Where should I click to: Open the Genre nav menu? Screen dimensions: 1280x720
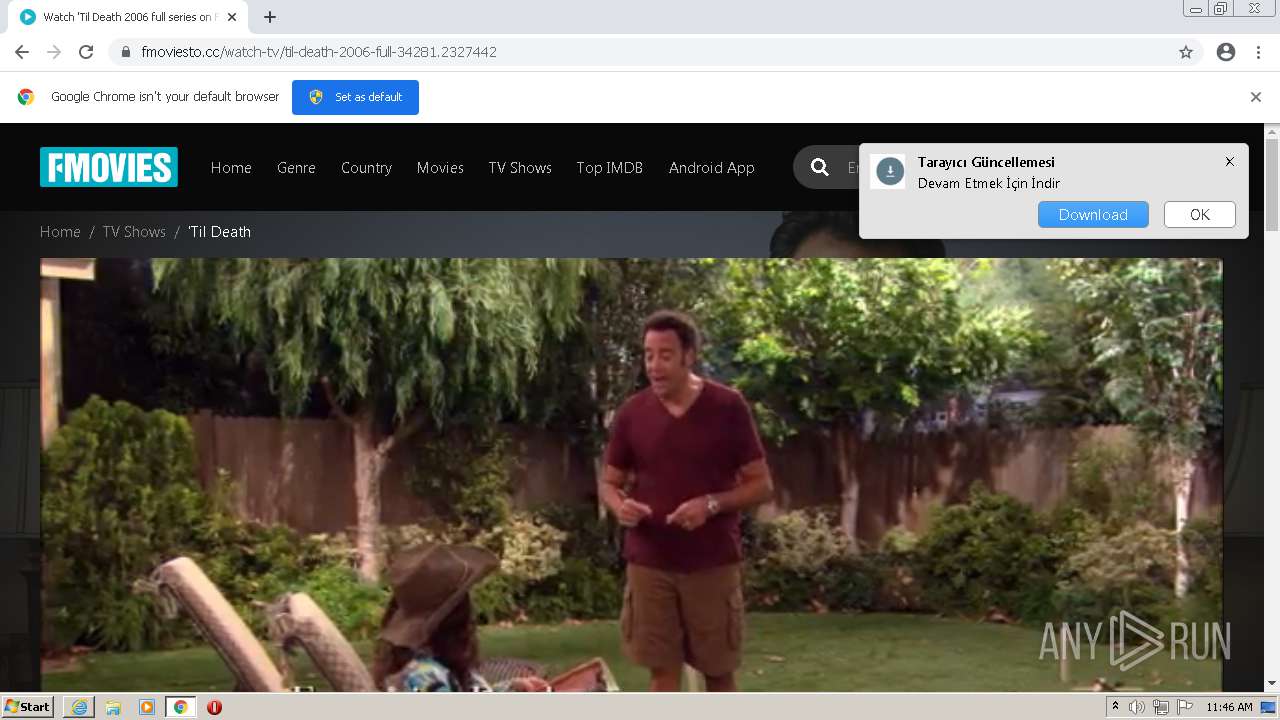(x=296, y=168)
